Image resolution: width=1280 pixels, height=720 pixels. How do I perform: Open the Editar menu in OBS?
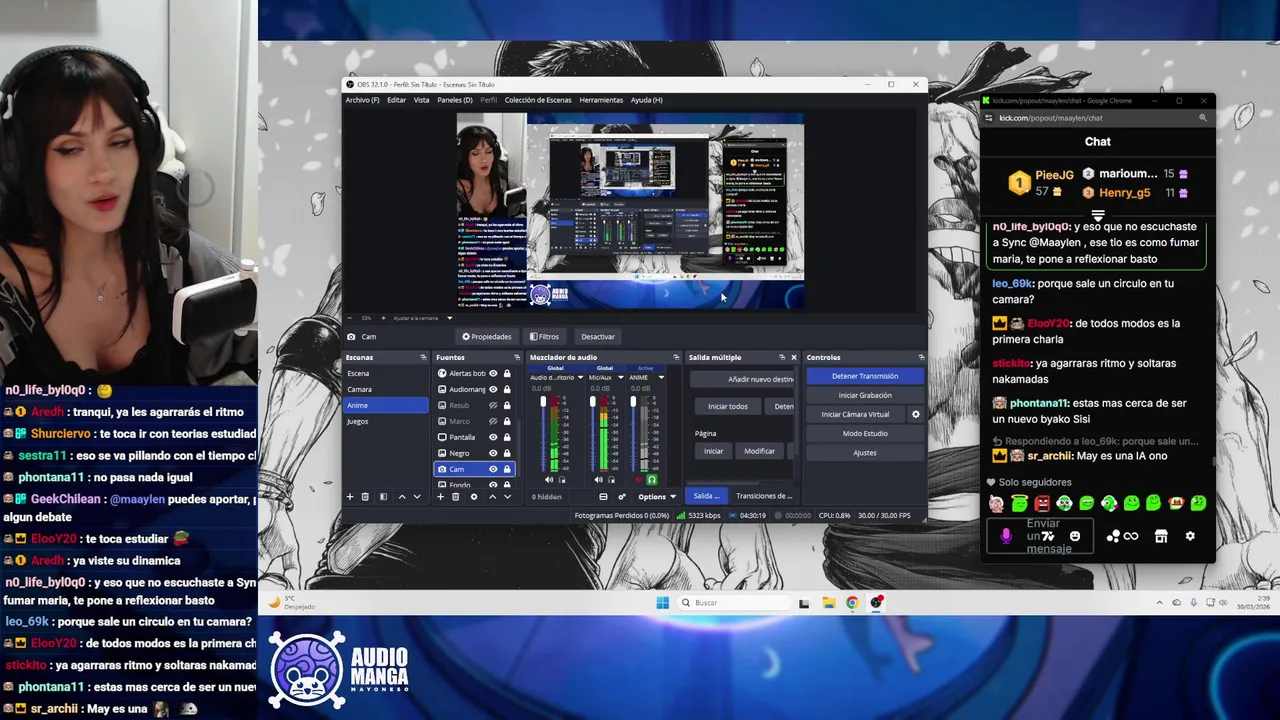[397, 100]
